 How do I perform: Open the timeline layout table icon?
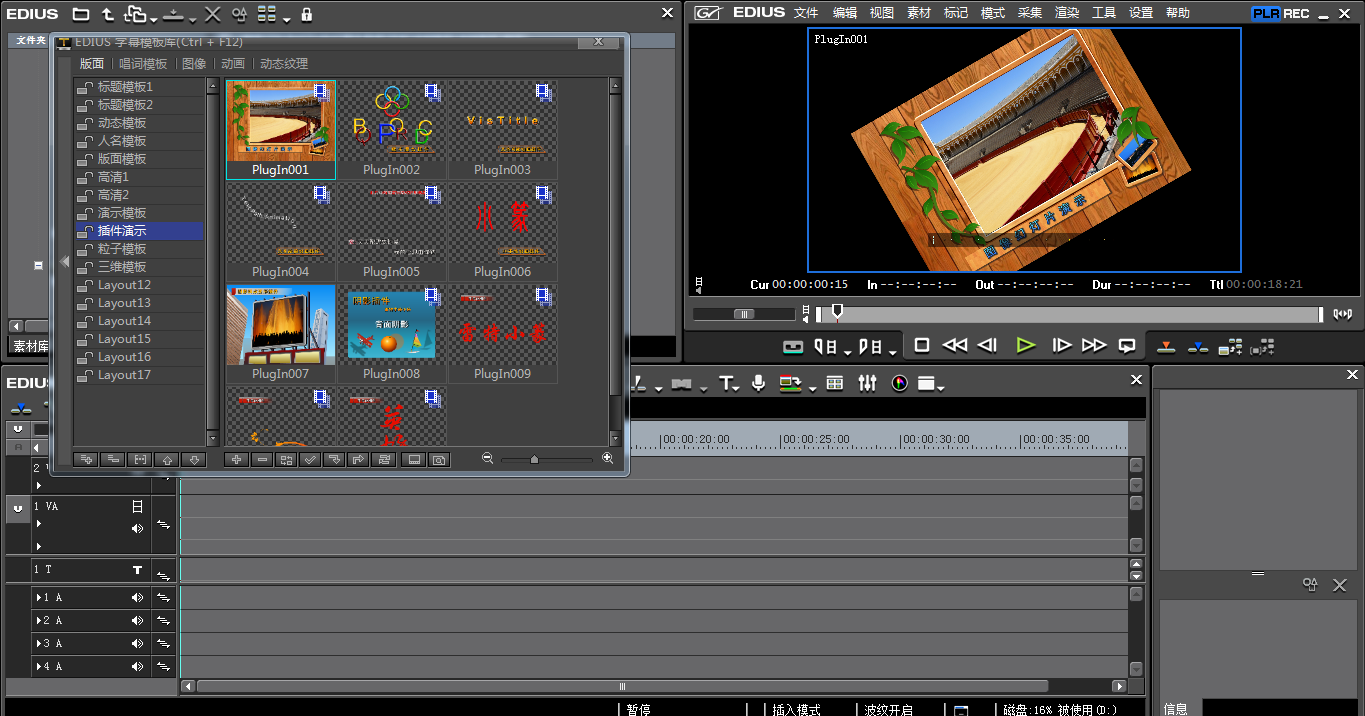835,383
